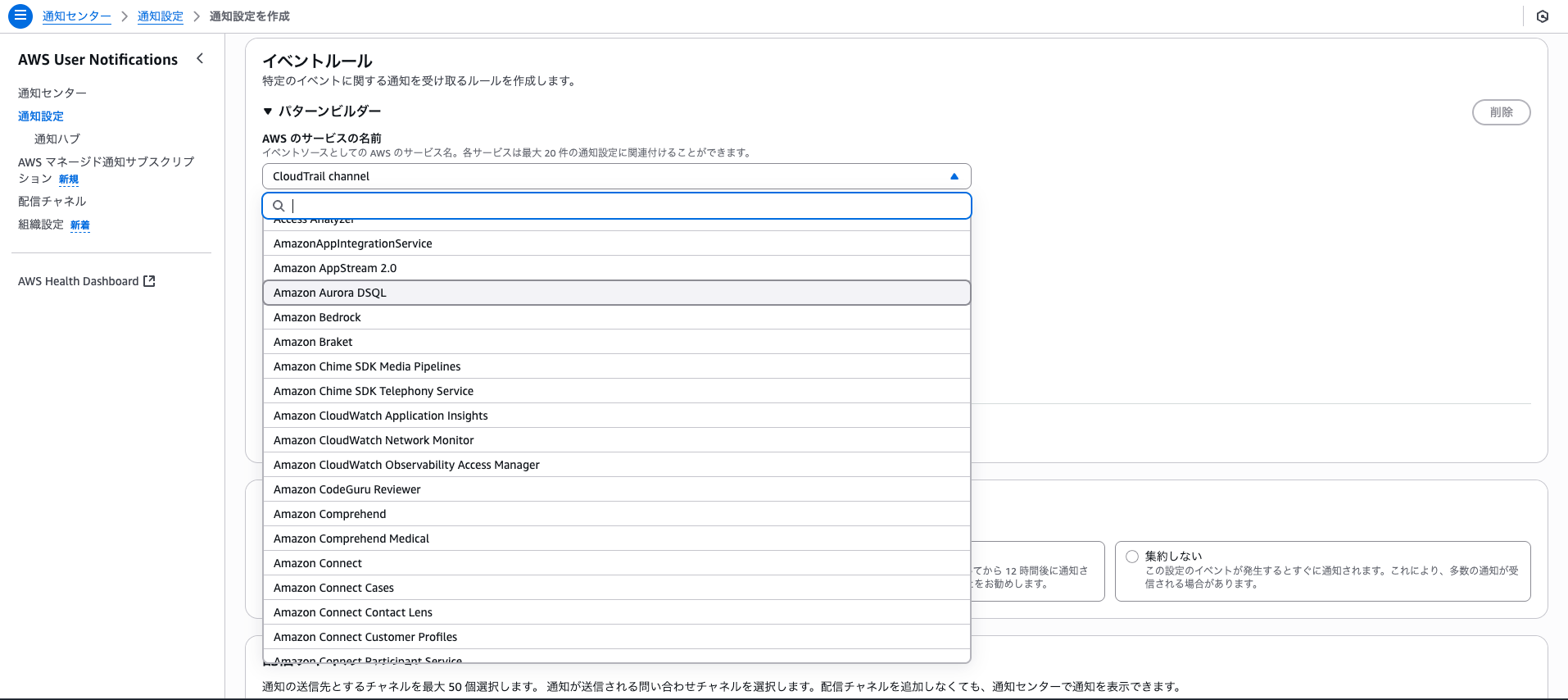Click the 新規 badge in sidebar

coord(69,180)
